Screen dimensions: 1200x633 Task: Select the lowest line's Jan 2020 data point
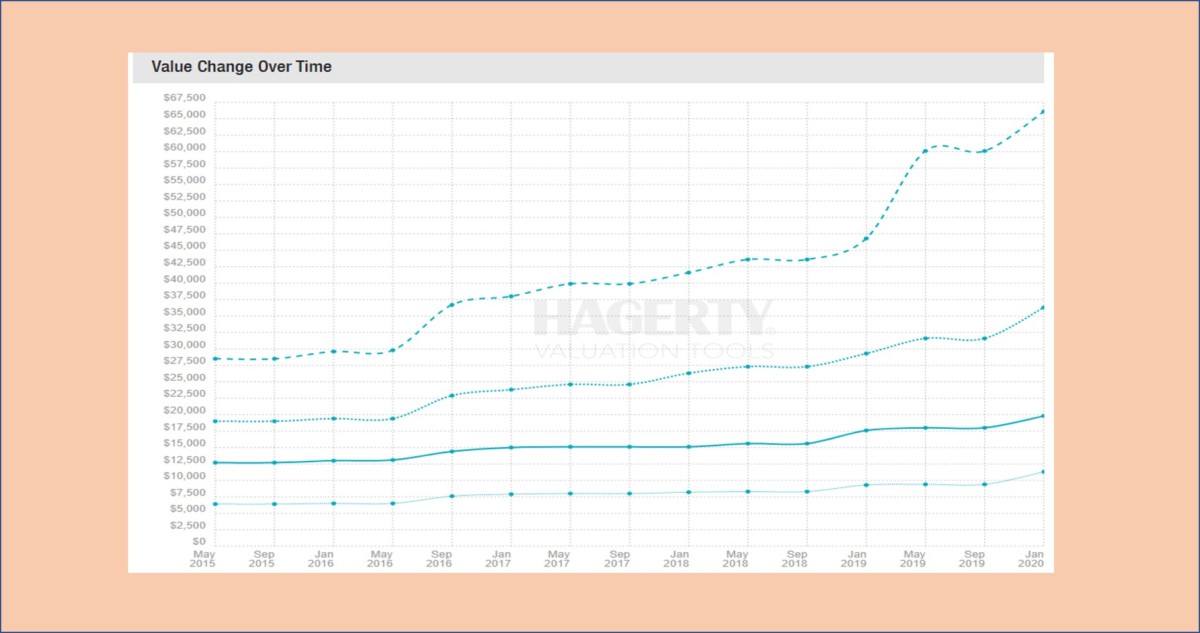click(x=1043, y=471)
